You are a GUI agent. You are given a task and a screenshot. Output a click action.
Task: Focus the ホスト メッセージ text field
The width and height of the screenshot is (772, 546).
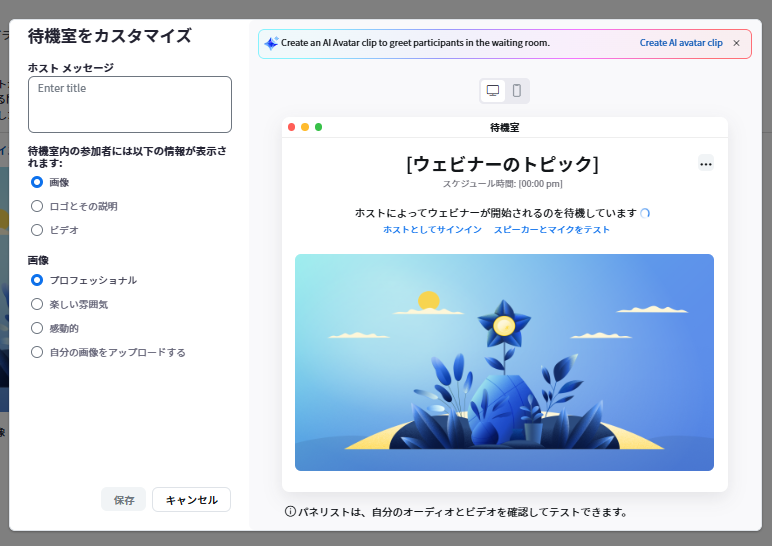pos(130,105)
